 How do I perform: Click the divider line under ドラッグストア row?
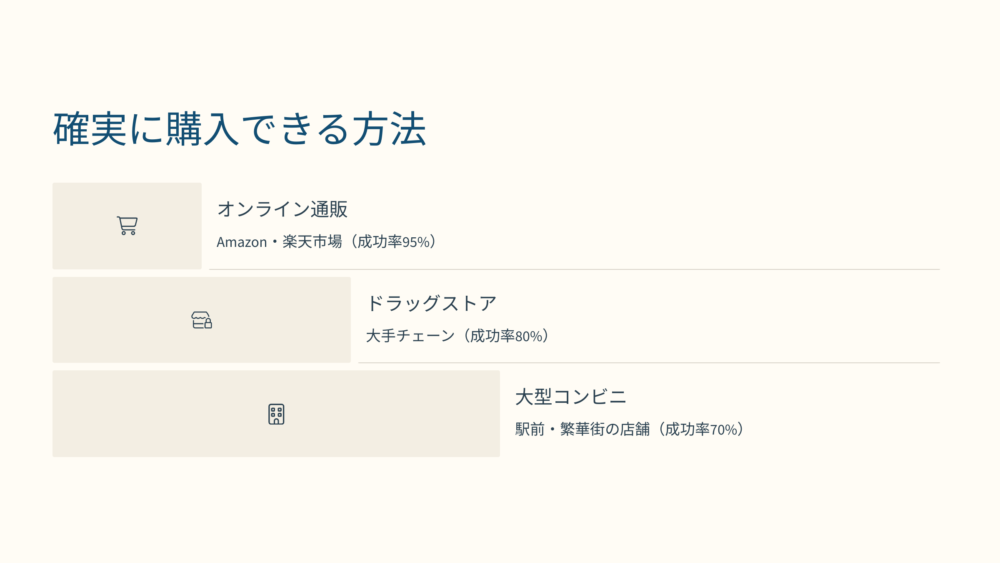(649, 363)
